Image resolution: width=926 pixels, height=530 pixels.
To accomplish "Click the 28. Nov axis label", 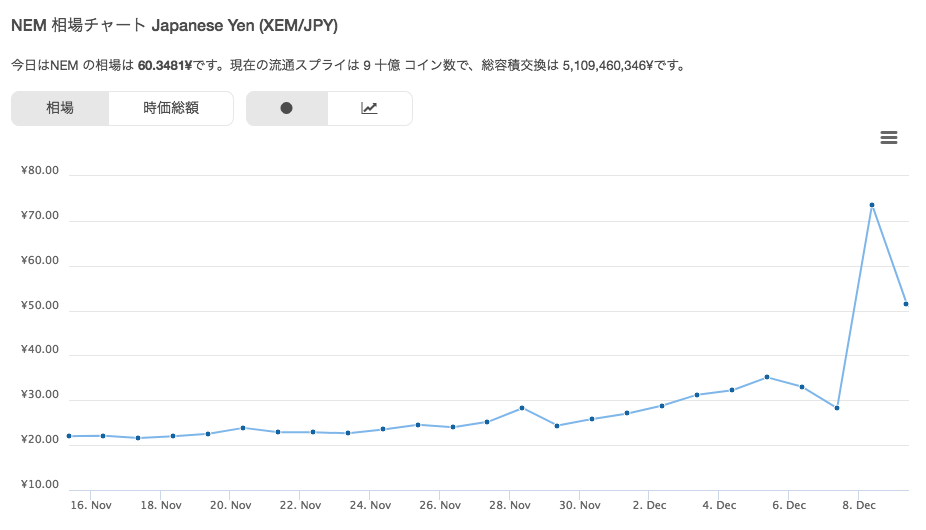I will tap(510, 505).
